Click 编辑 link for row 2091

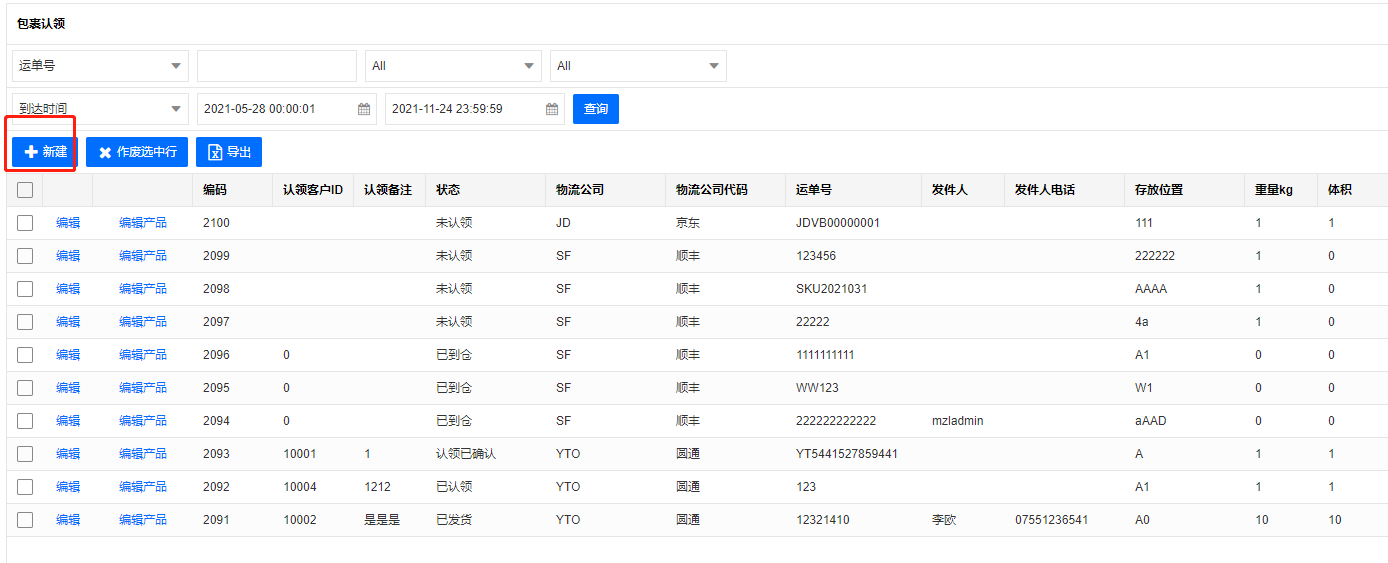pyautogui.click(x=68, y=520)
